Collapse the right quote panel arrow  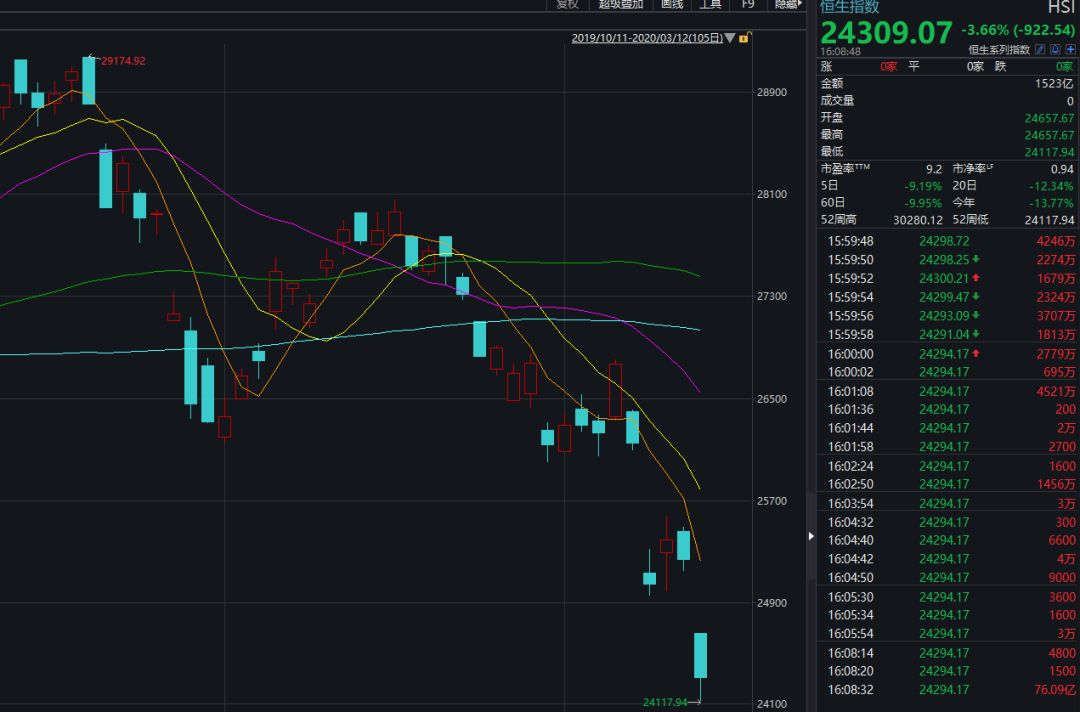811,537
